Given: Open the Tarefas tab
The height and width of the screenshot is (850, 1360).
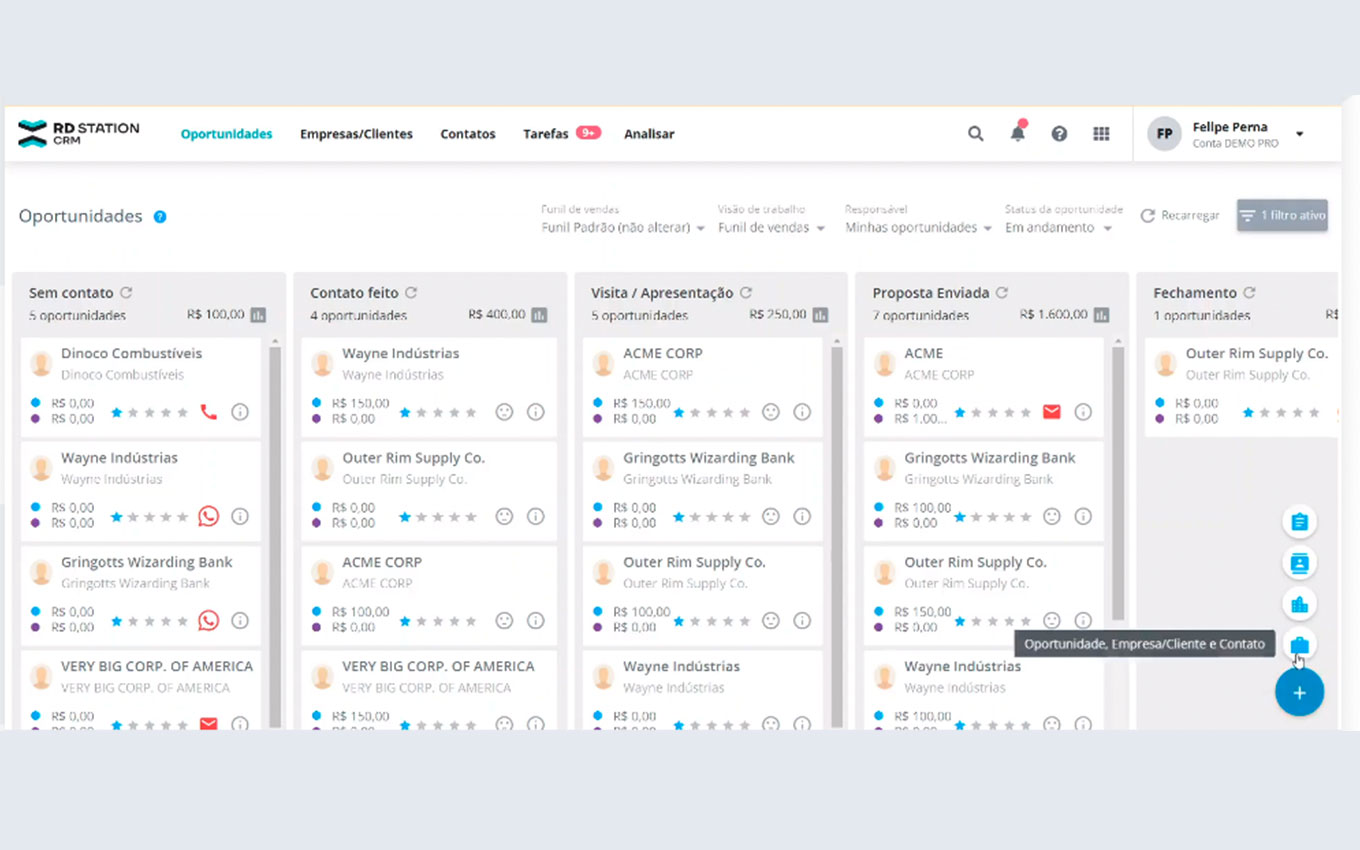Looking at the screenshot, I should 546,134.
